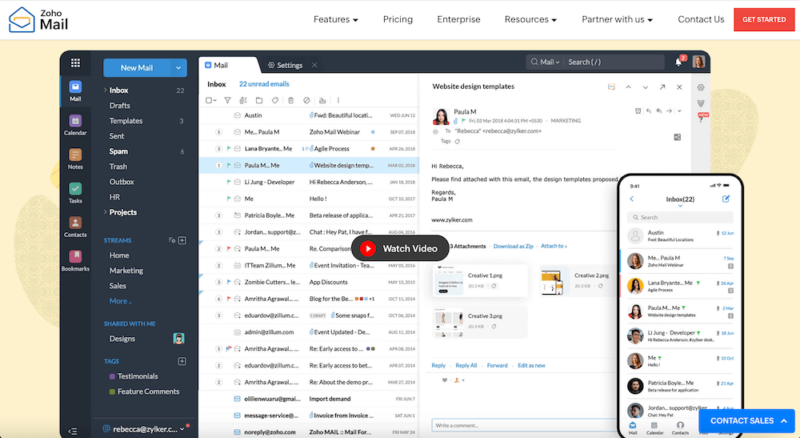The width and height of the screenshot is (800, 438).
Task: Open the Calendar app in sidebar
Action: tap(75, 125)
